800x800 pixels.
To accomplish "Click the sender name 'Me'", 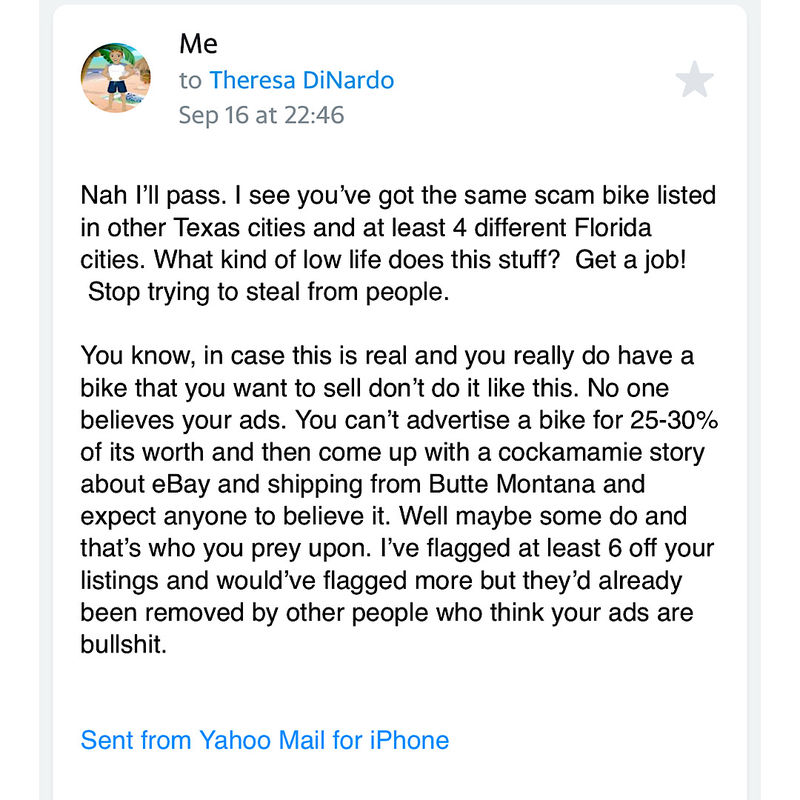I will (198, 44).
